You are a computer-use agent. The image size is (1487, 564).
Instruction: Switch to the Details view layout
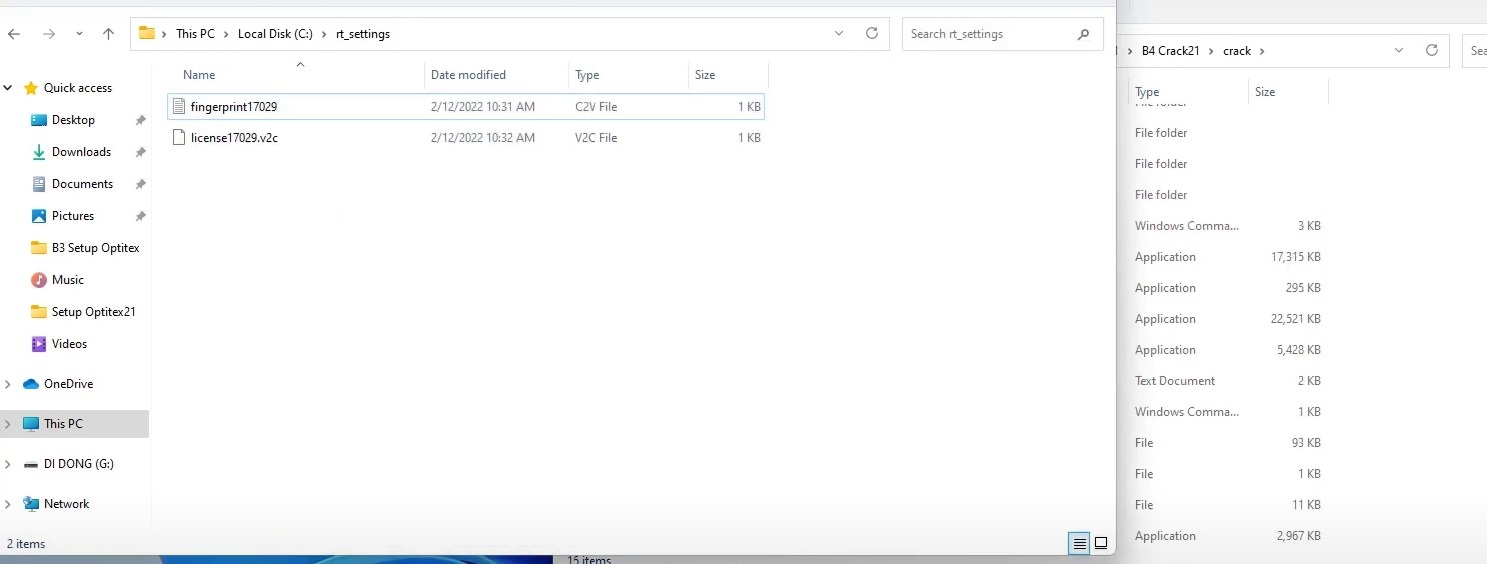point(1079,544)
